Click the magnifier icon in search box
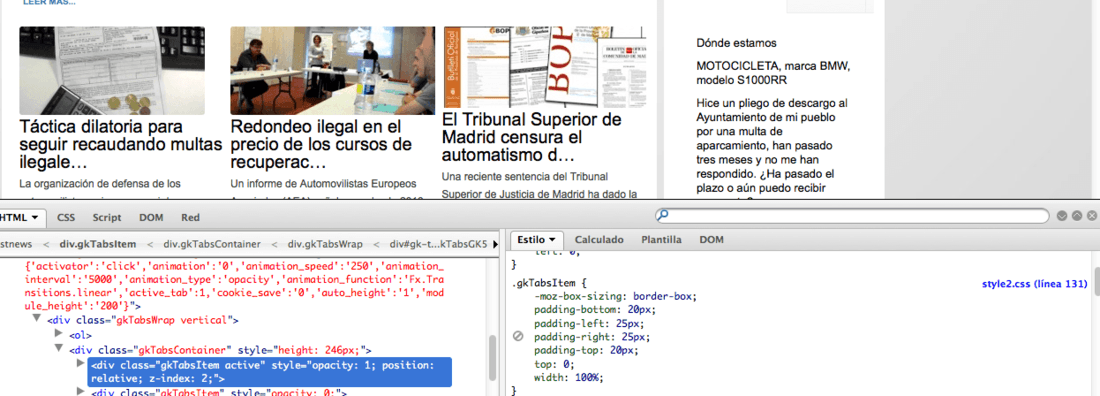Viewport: 1100px width, 396px height. (x=662, y=215)
